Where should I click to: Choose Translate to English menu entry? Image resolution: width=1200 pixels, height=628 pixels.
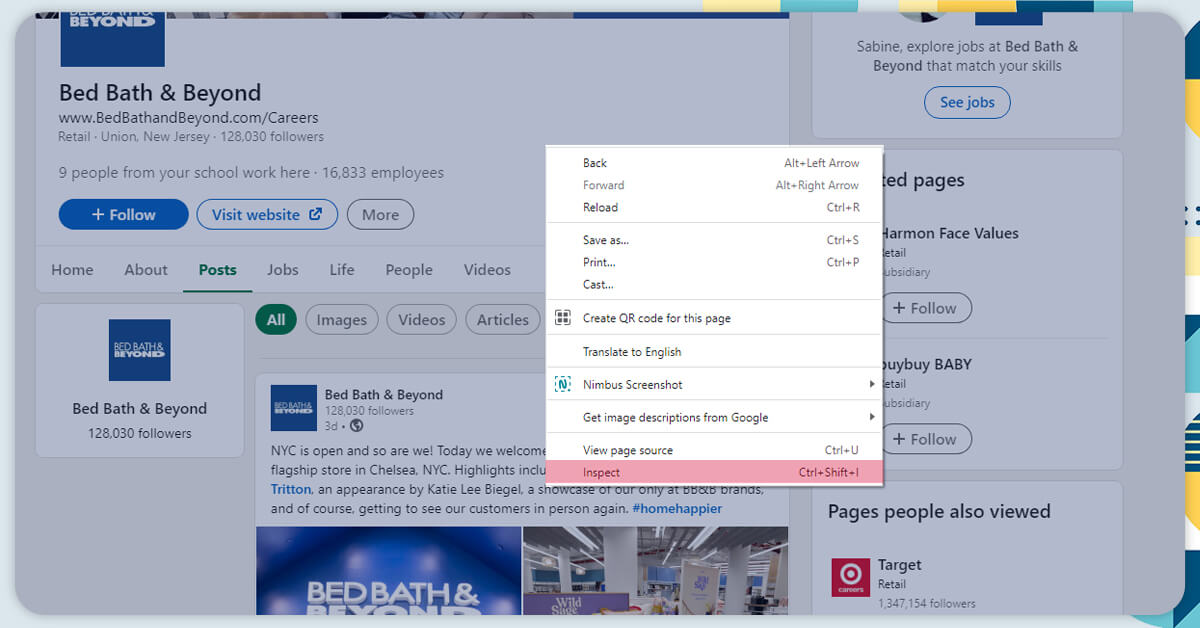click(714, 351)
